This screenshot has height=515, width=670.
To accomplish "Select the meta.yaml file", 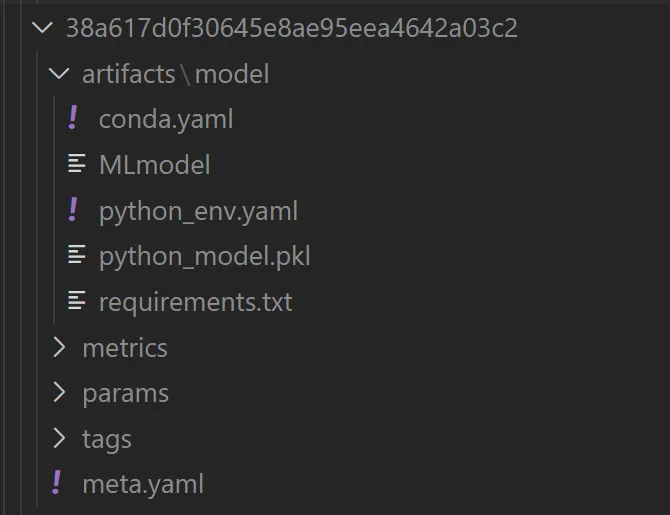I will click(x=143, y=484).
